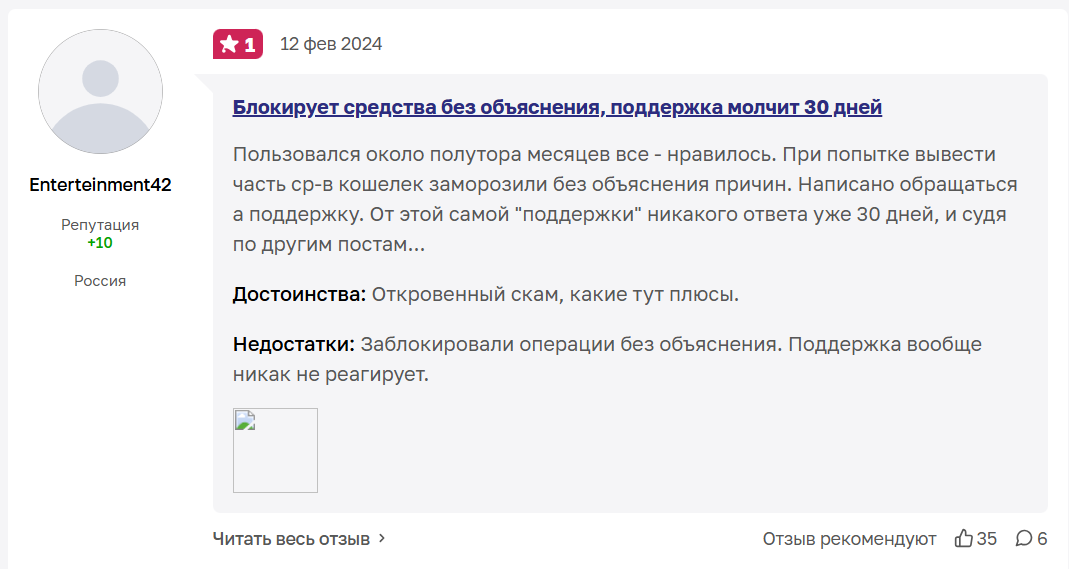Image resolution: width=1069 pixels, height=569 pixels.
Task: Click the thumbs-up like icon
Action: (x=963, y=538)
